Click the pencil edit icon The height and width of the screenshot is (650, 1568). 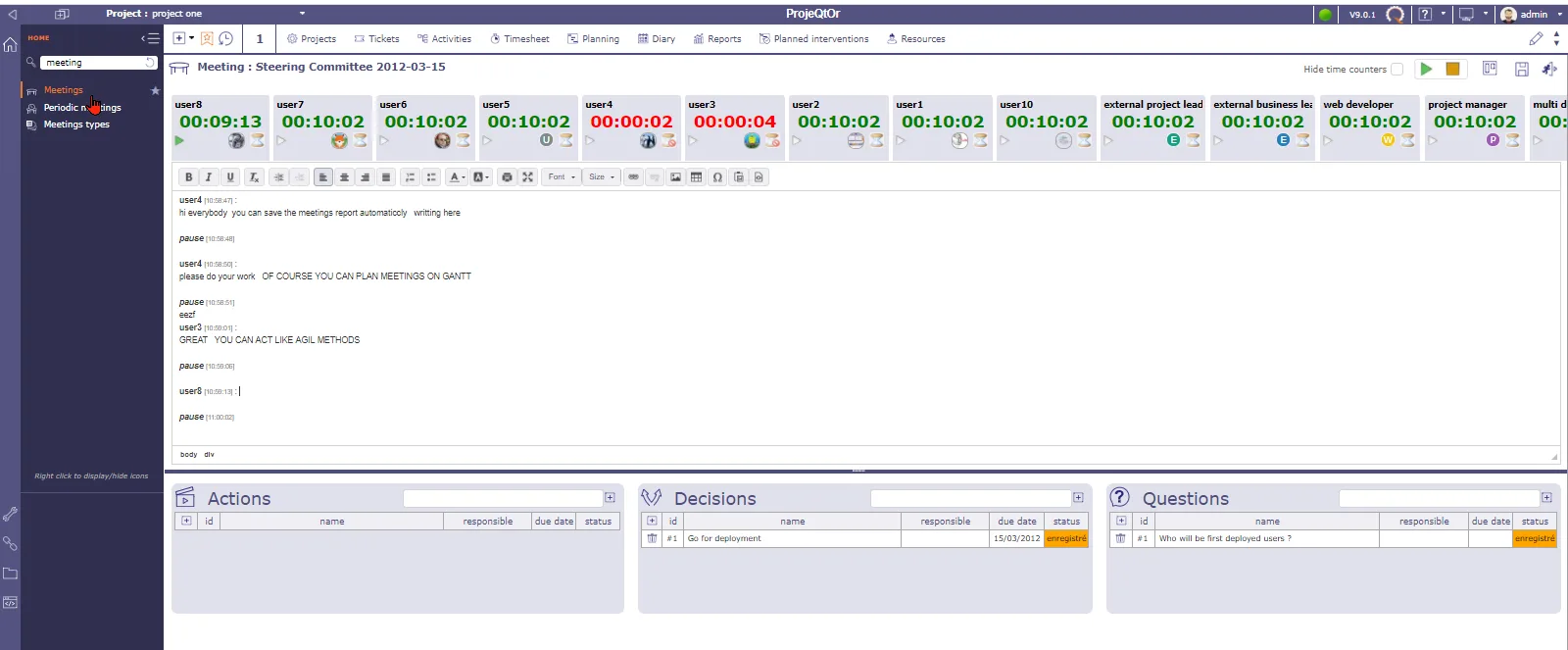(x=1536, y=39)
